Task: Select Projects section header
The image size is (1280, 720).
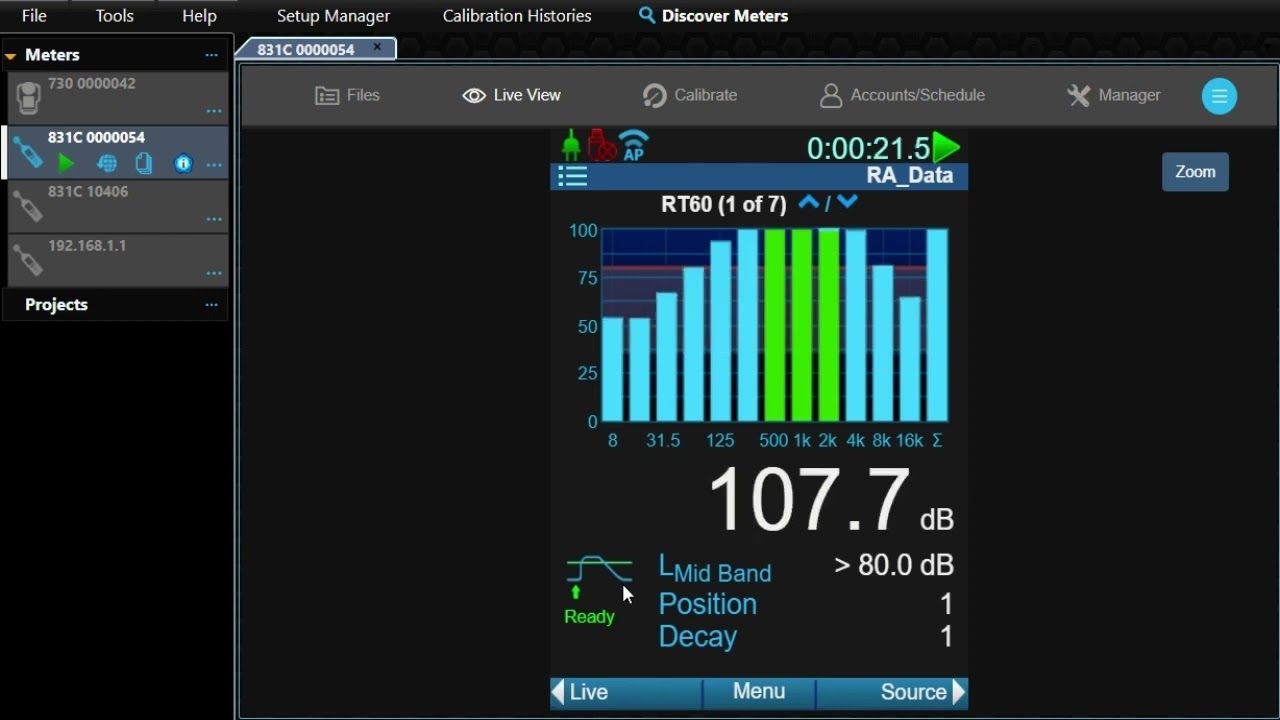Action: [56, 305]
